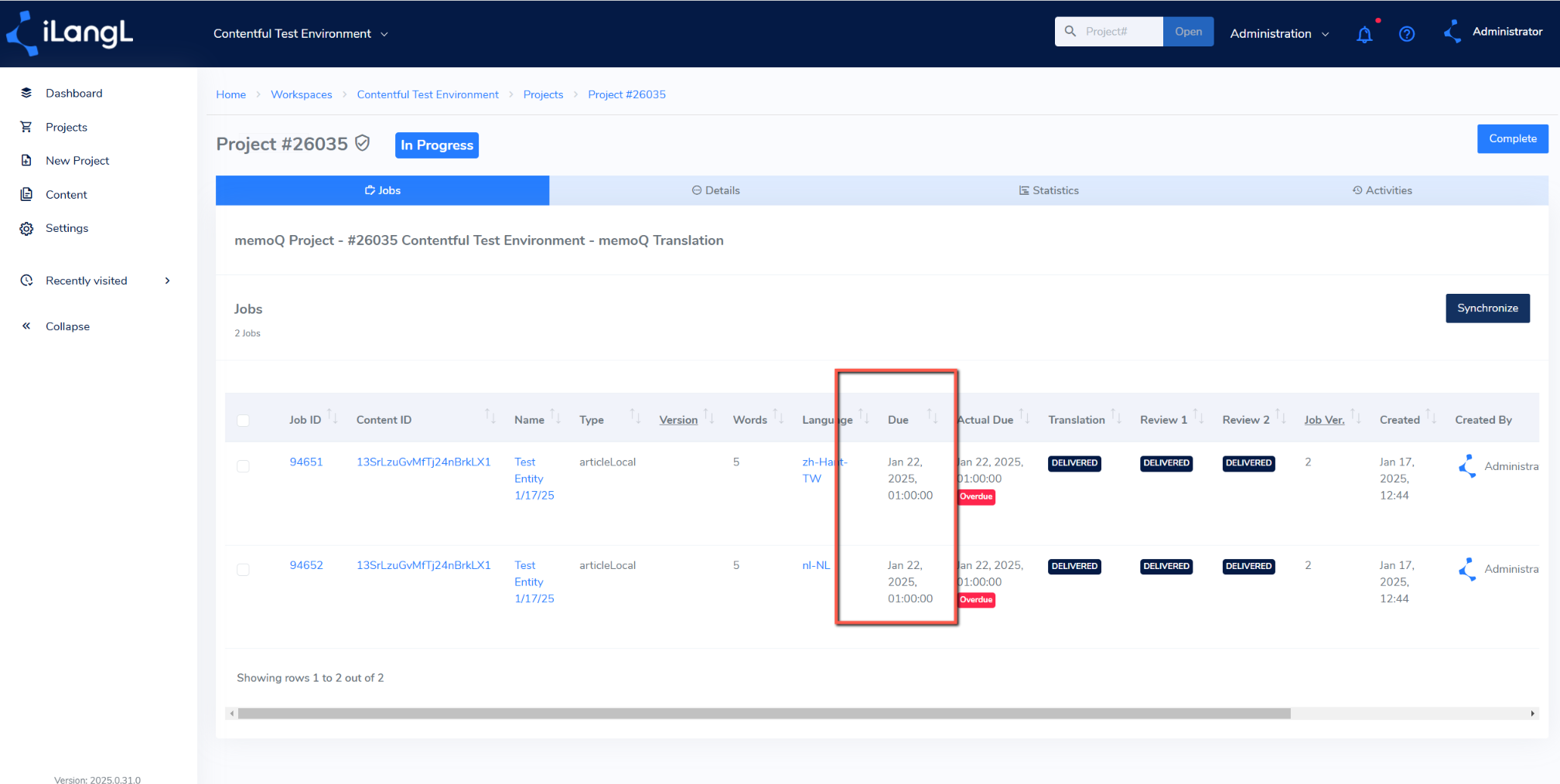
Task: Click 'Version: 2025.0.31.0' footer text
Action: click(x=97, y=779)
